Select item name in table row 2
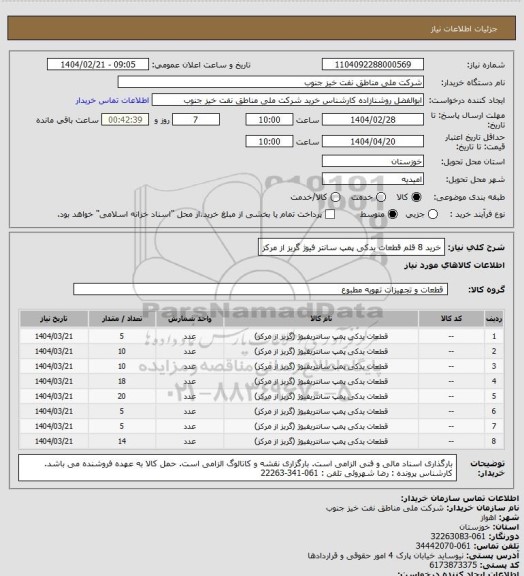 tap(321, 352)
